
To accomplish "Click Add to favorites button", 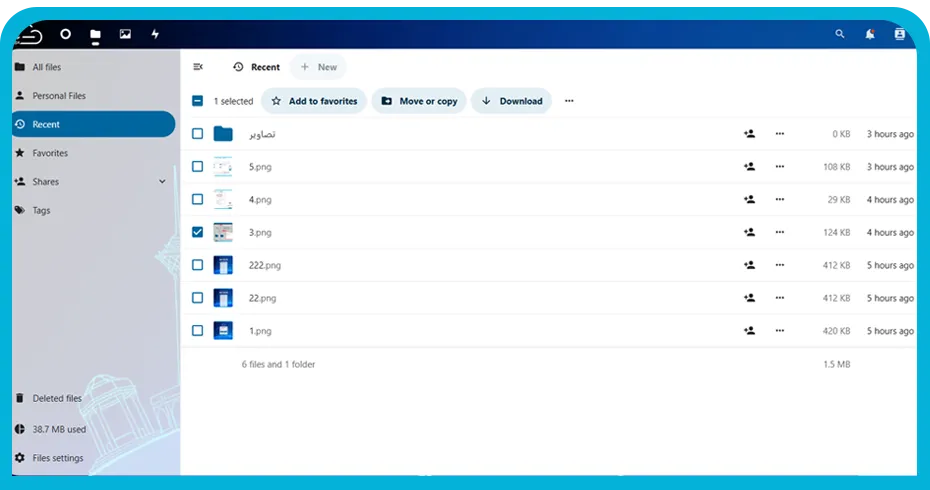I will [314, 101].
